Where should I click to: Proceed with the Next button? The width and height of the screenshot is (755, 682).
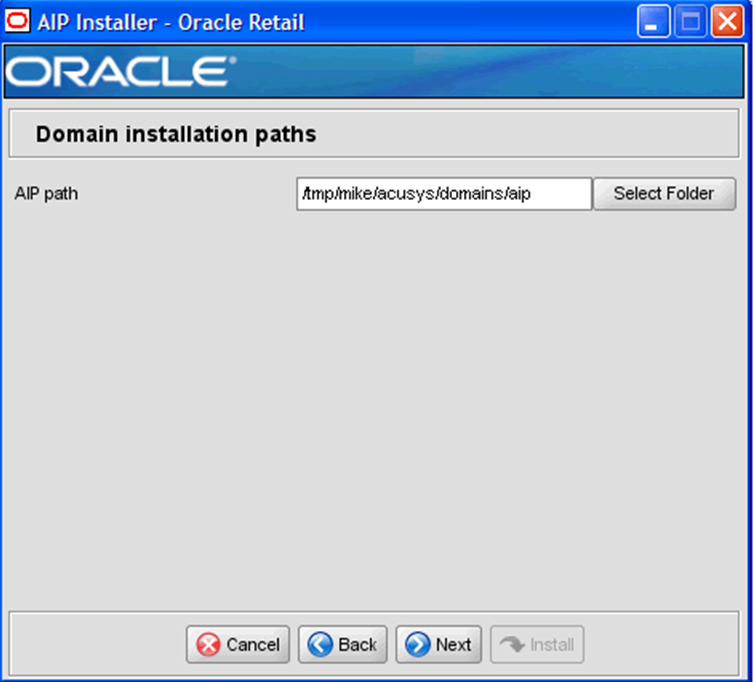pos(439,644)
